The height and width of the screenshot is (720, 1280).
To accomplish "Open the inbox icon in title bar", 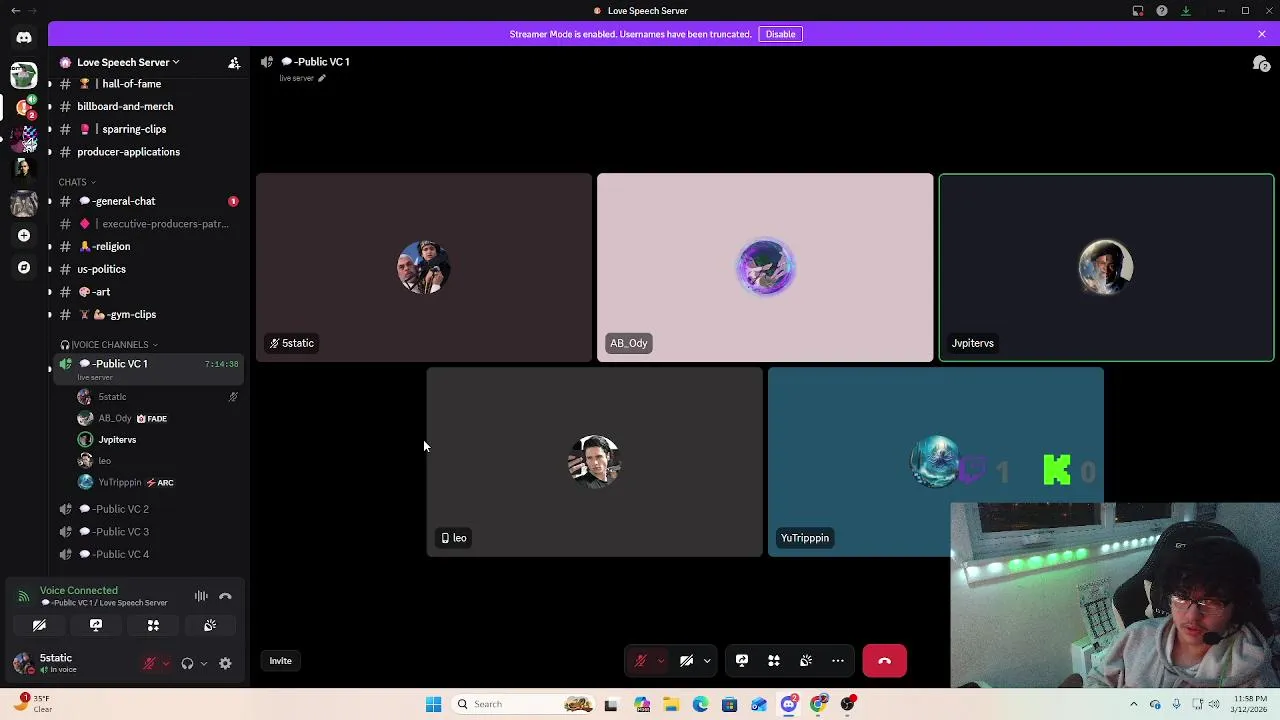I will [1138, 11].
